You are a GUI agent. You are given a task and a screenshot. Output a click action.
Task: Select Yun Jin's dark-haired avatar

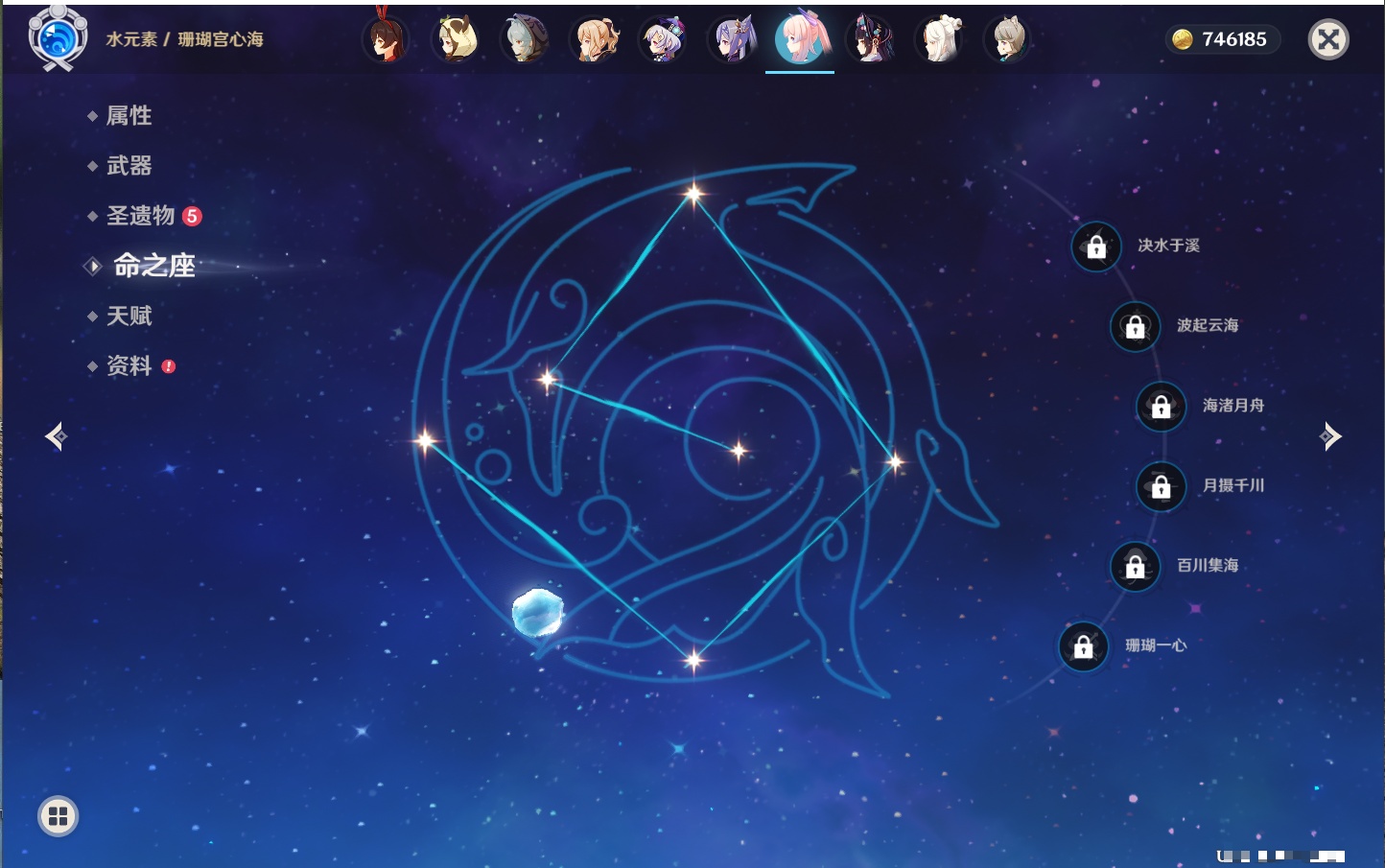870,39
